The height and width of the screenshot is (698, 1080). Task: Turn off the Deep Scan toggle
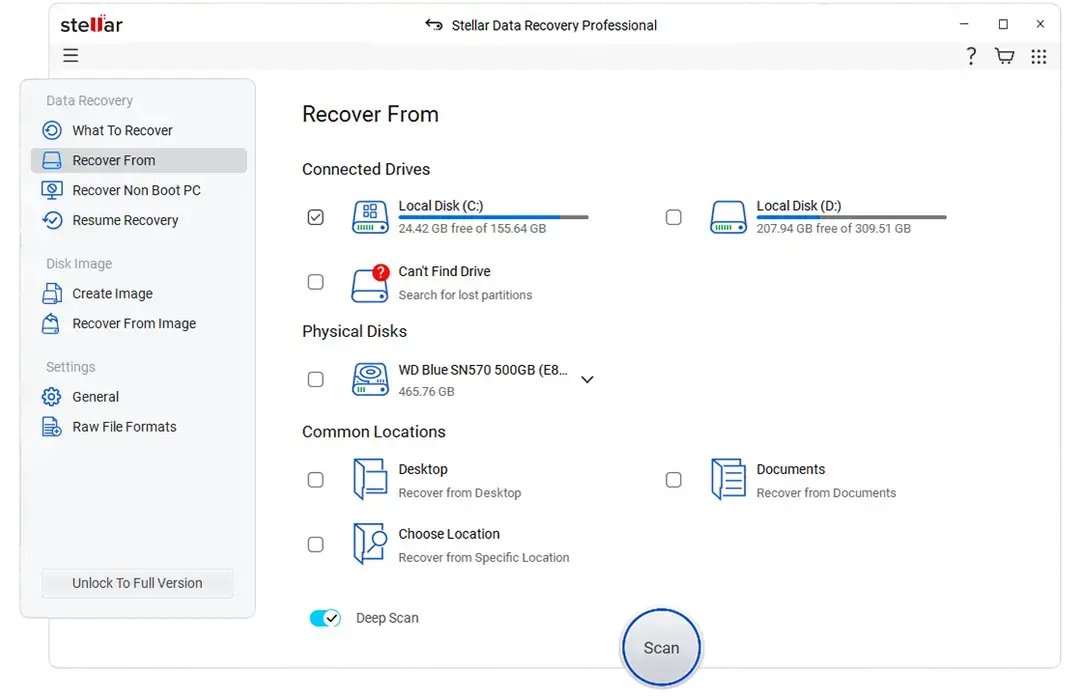(x=326, y=618)
